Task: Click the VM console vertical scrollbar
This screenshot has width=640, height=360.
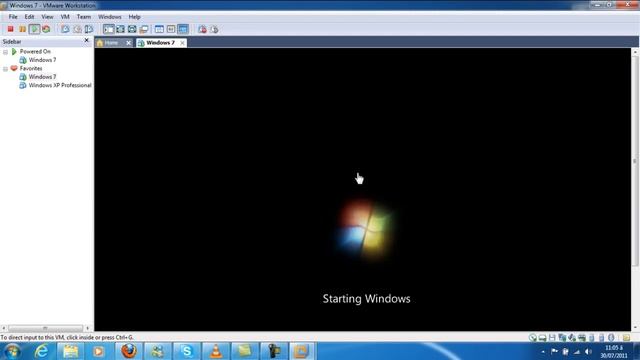Action: coord(635,161)
